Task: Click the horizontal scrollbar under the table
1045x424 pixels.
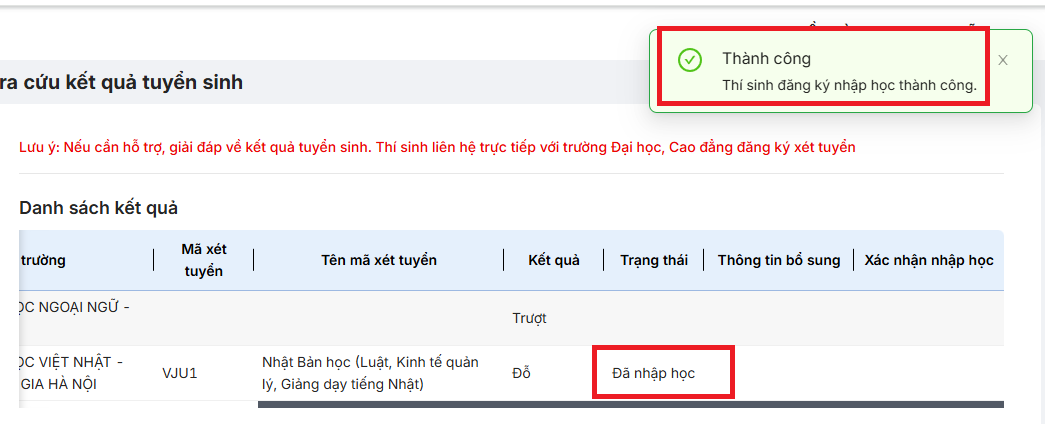Action: point(630,404)
